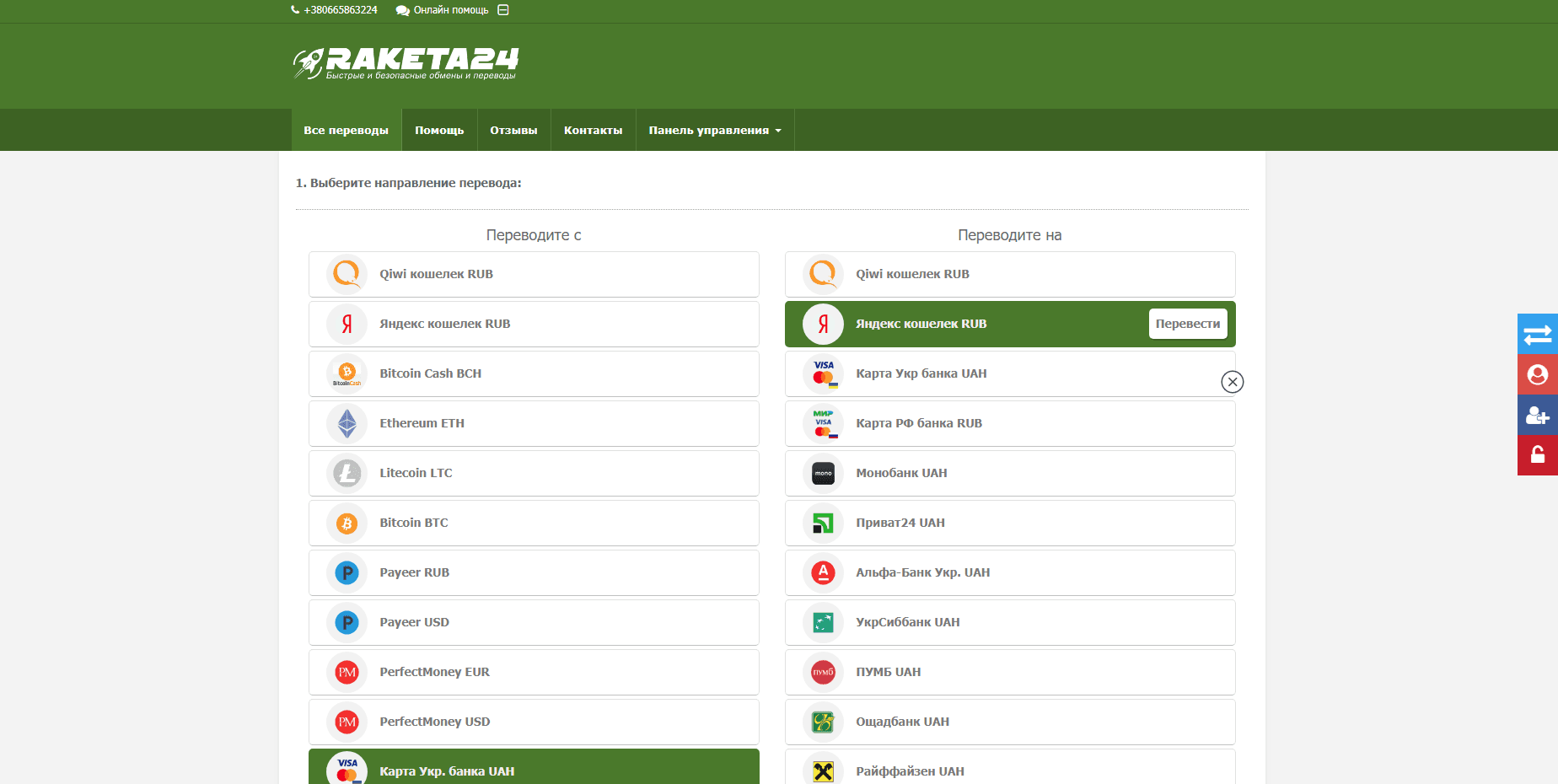Image resolution: width=1558 pixels, height=784 pixels.
Task: Click the Monobank black icon
Action: click(x=823, y=473)
